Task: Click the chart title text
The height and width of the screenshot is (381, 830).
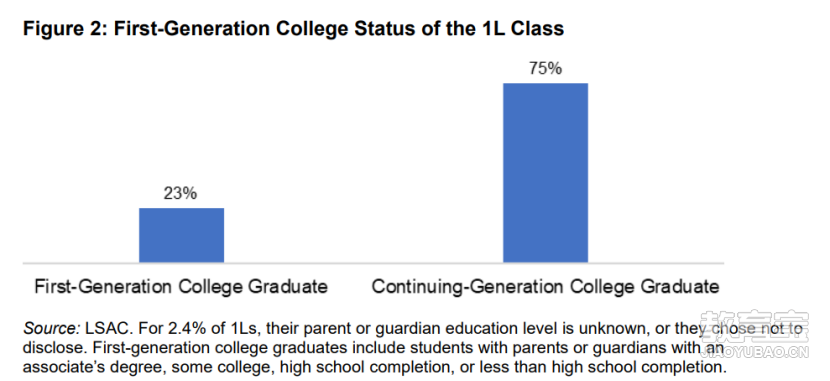Action: (294, 29)
